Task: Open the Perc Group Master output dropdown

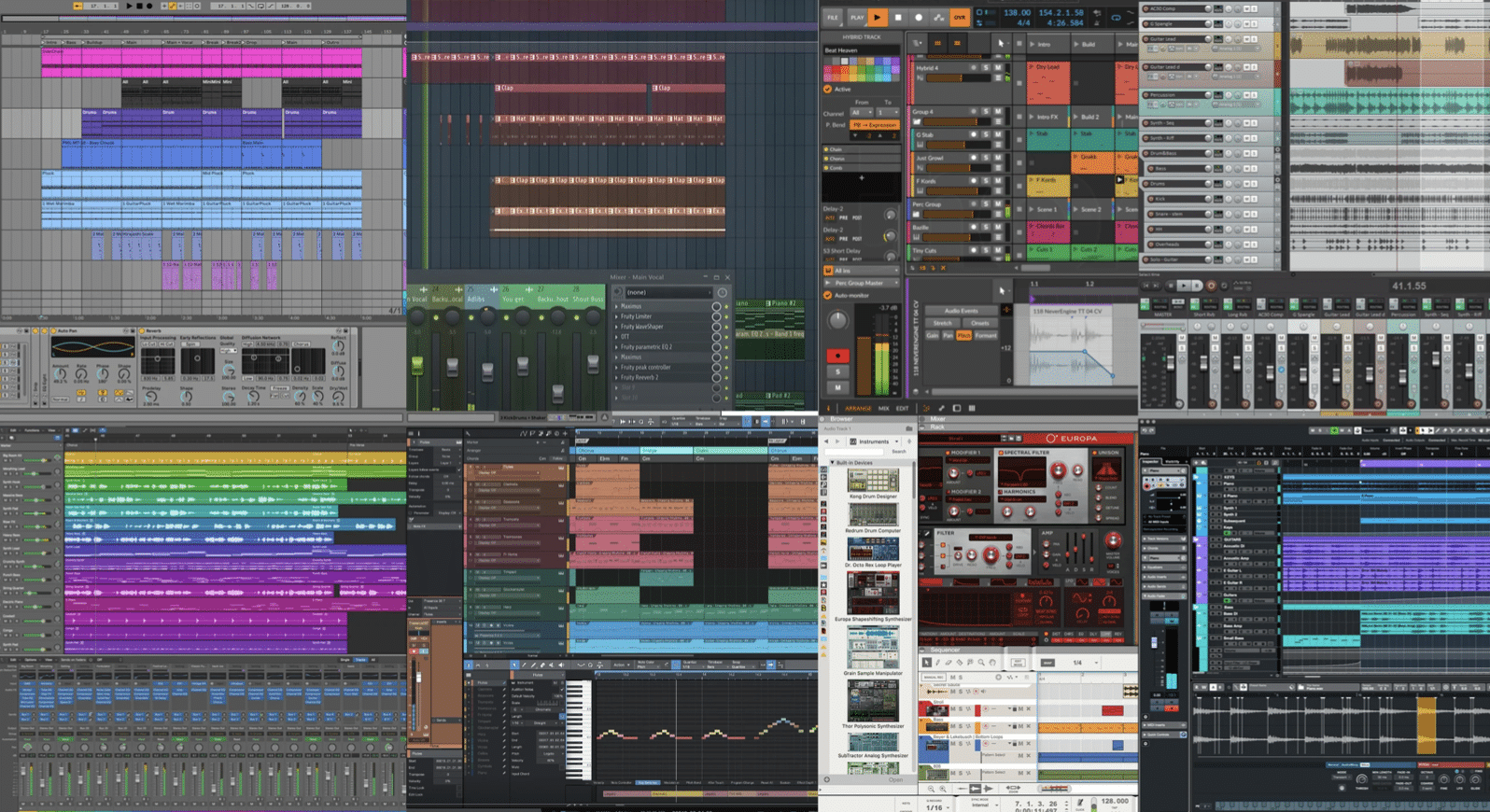Action: coord(860,283)
